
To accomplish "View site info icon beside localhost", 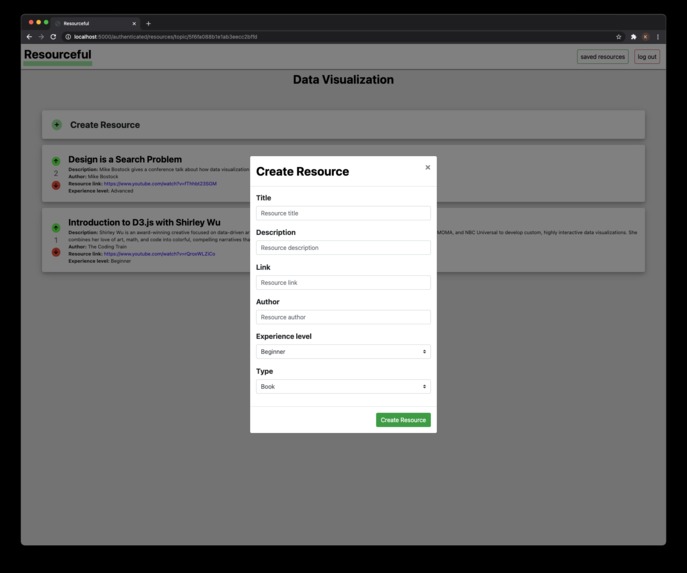I will [x=68, y=37].
